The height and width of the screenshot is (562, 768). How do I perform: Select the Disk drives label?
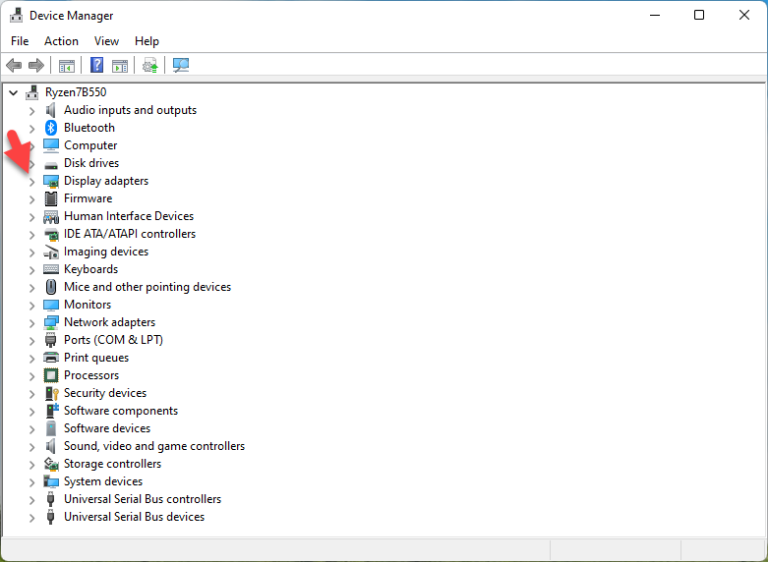(x=91, y=163)
